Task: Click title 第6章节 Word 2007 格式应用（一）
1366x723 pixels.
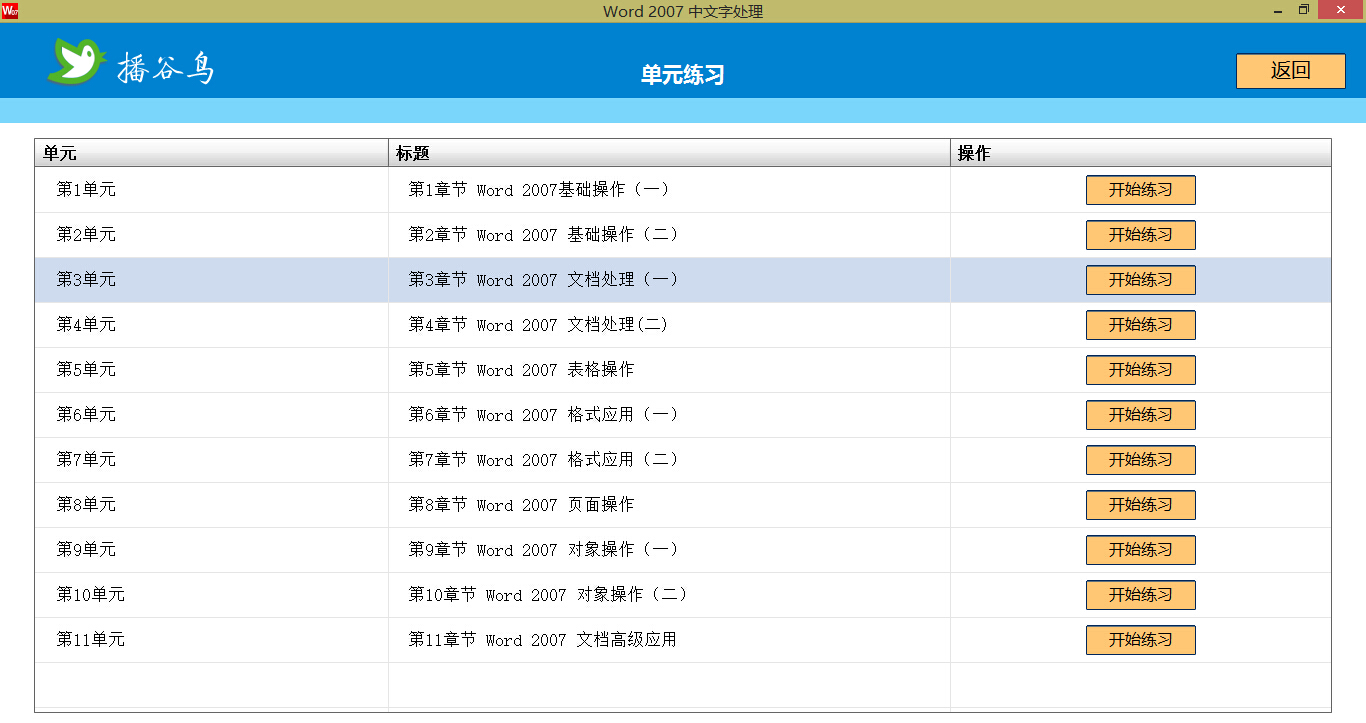Action: click(x=543, y=415)
